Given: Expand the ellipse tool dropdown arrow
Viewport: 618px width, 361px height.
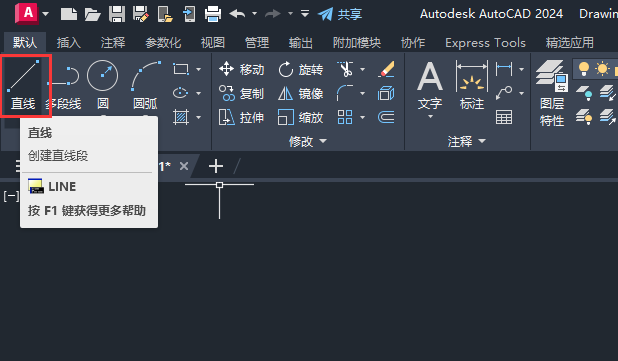Looking at the screenshot, I should 198,93.
